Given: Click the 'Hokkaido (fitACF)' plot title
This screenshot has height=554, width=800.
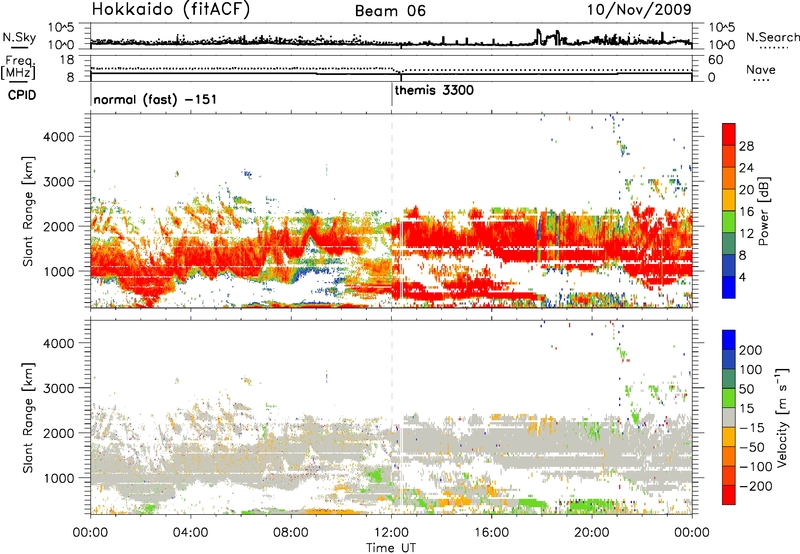Looking at the screenshot, I should click(171, 9).
